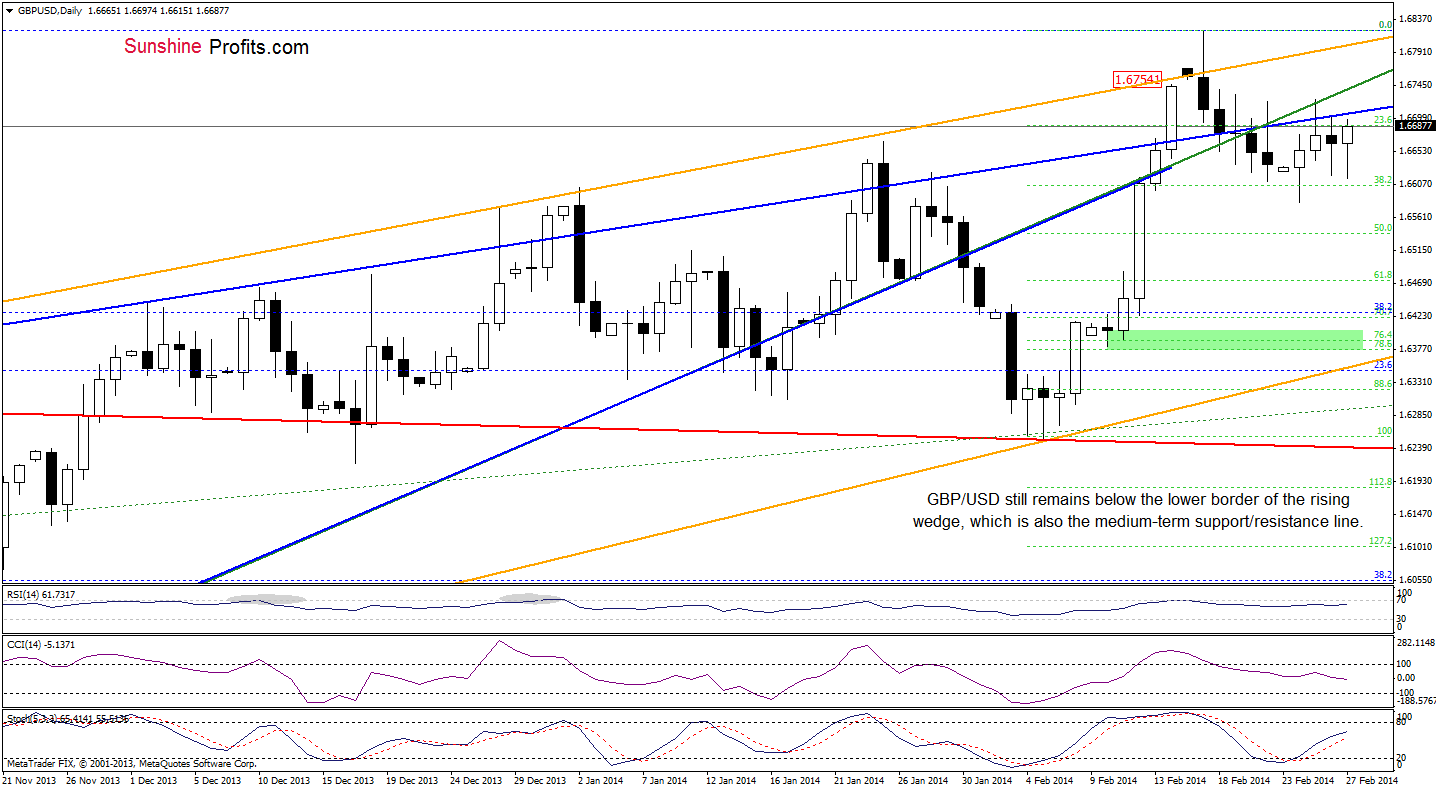Click the 1.63310 price axis label
Image resolution: width=1436 pixels, height=789 pixels.
(1416, 382)
